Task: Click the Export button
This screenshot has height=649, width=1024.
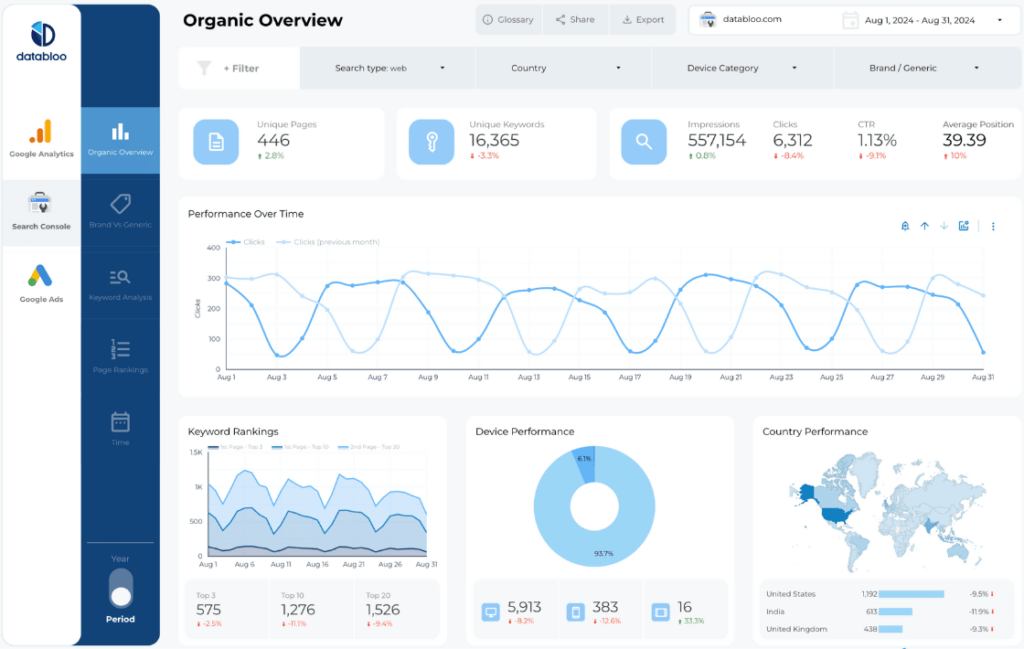Action: [x=643, y=19]
